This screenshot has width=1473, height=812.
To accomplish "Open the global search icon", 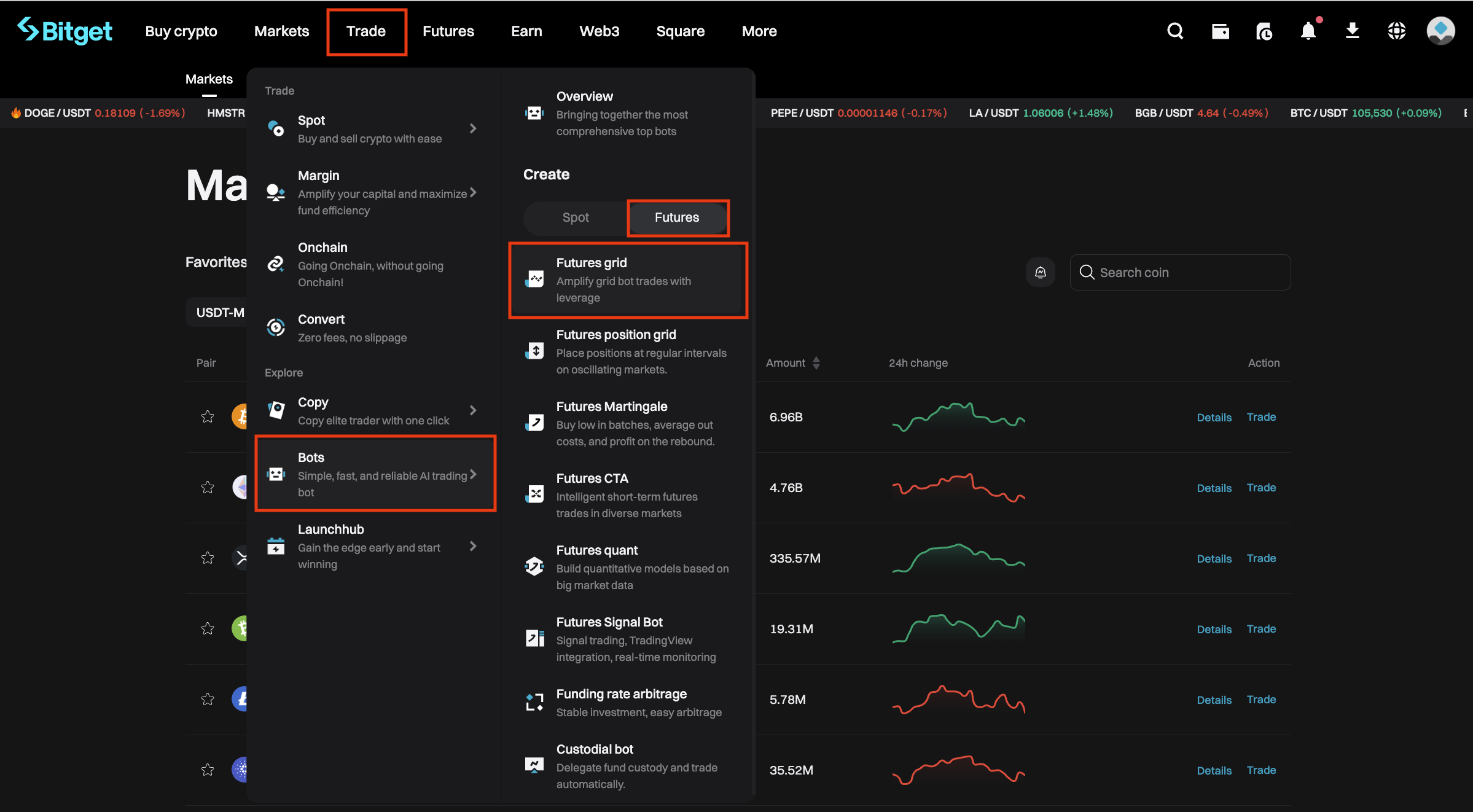I will tap(1174, 31).
